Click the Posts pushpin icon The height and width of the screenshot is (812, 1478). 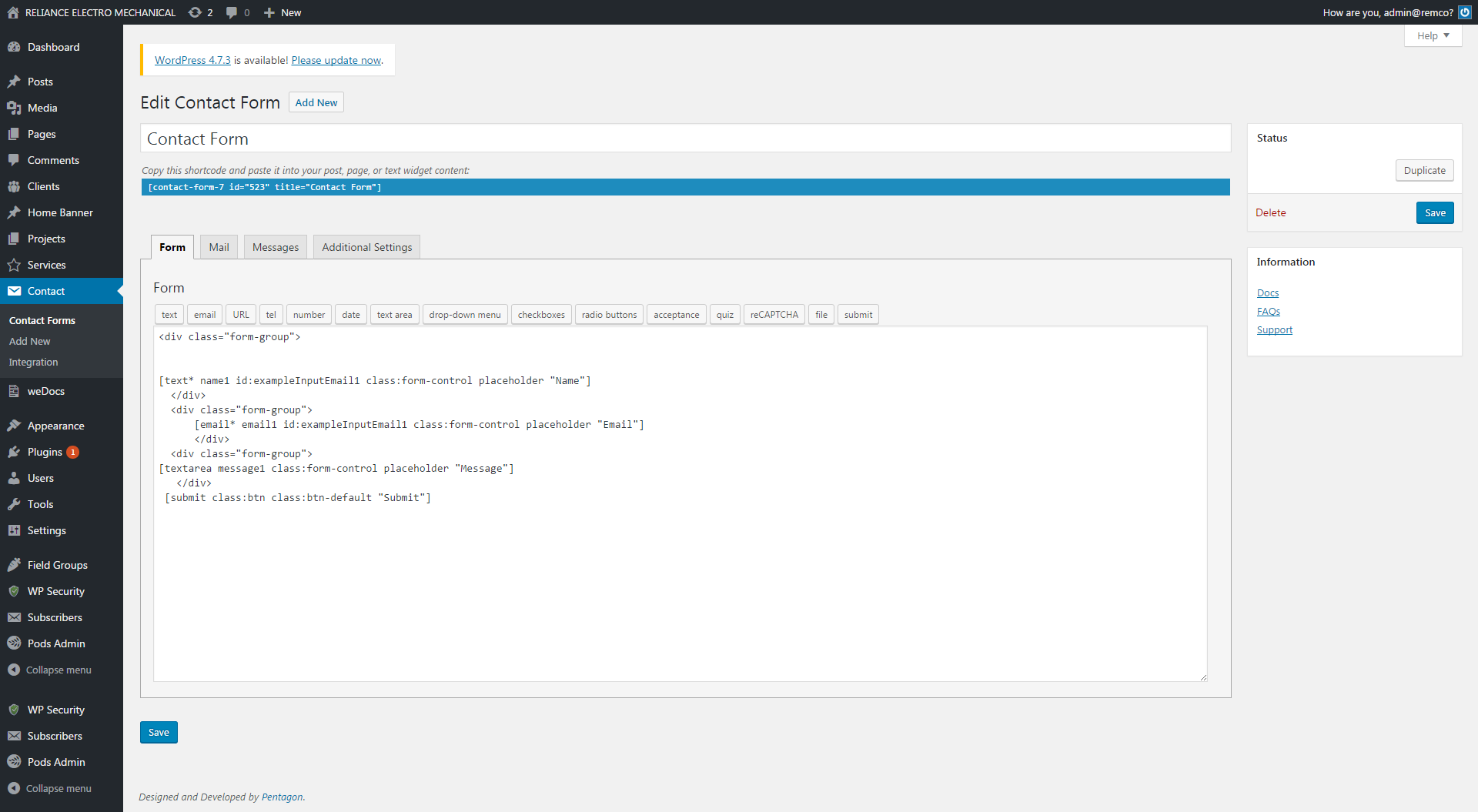click(14, 82)
